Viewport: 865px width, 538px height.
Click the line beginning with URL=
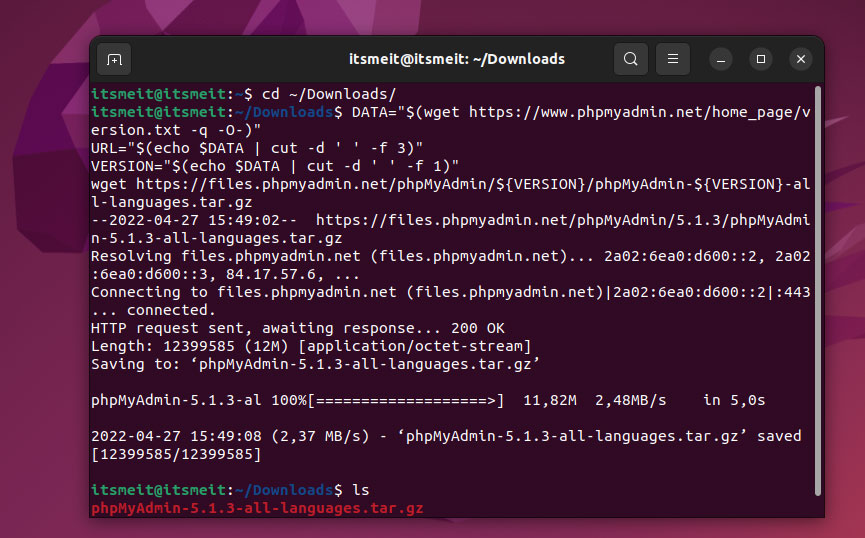coord(257,148)
